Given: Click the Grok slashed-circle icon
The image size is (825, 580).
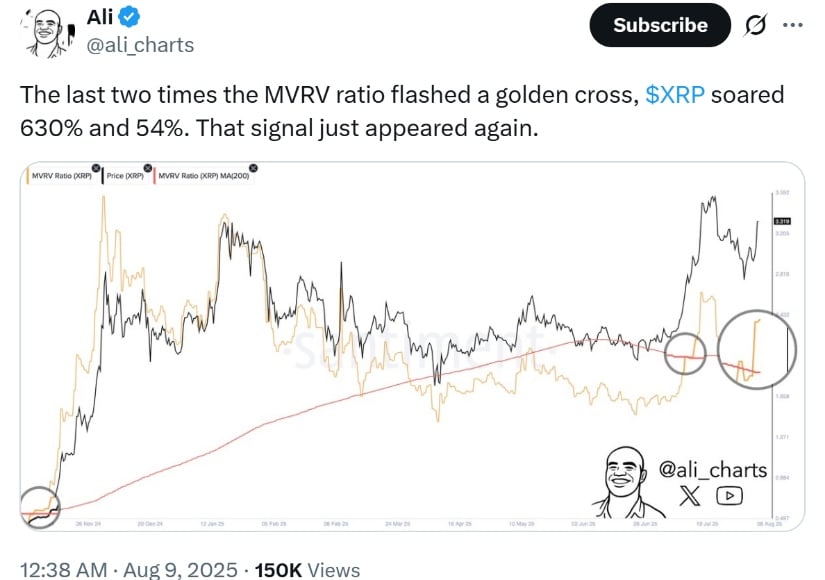Looking at the screenshot, I should (x=755, y=25).
